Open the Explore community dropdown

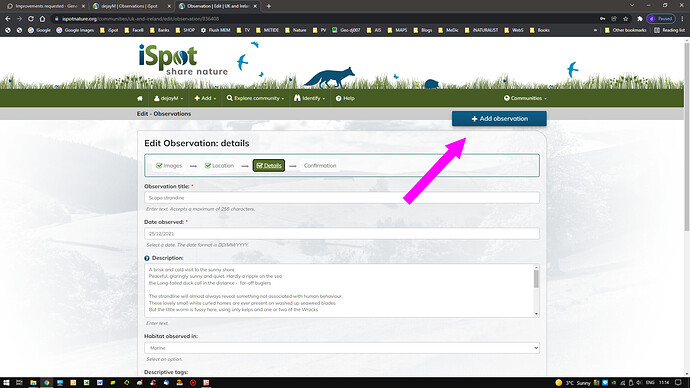click(255, 98)
